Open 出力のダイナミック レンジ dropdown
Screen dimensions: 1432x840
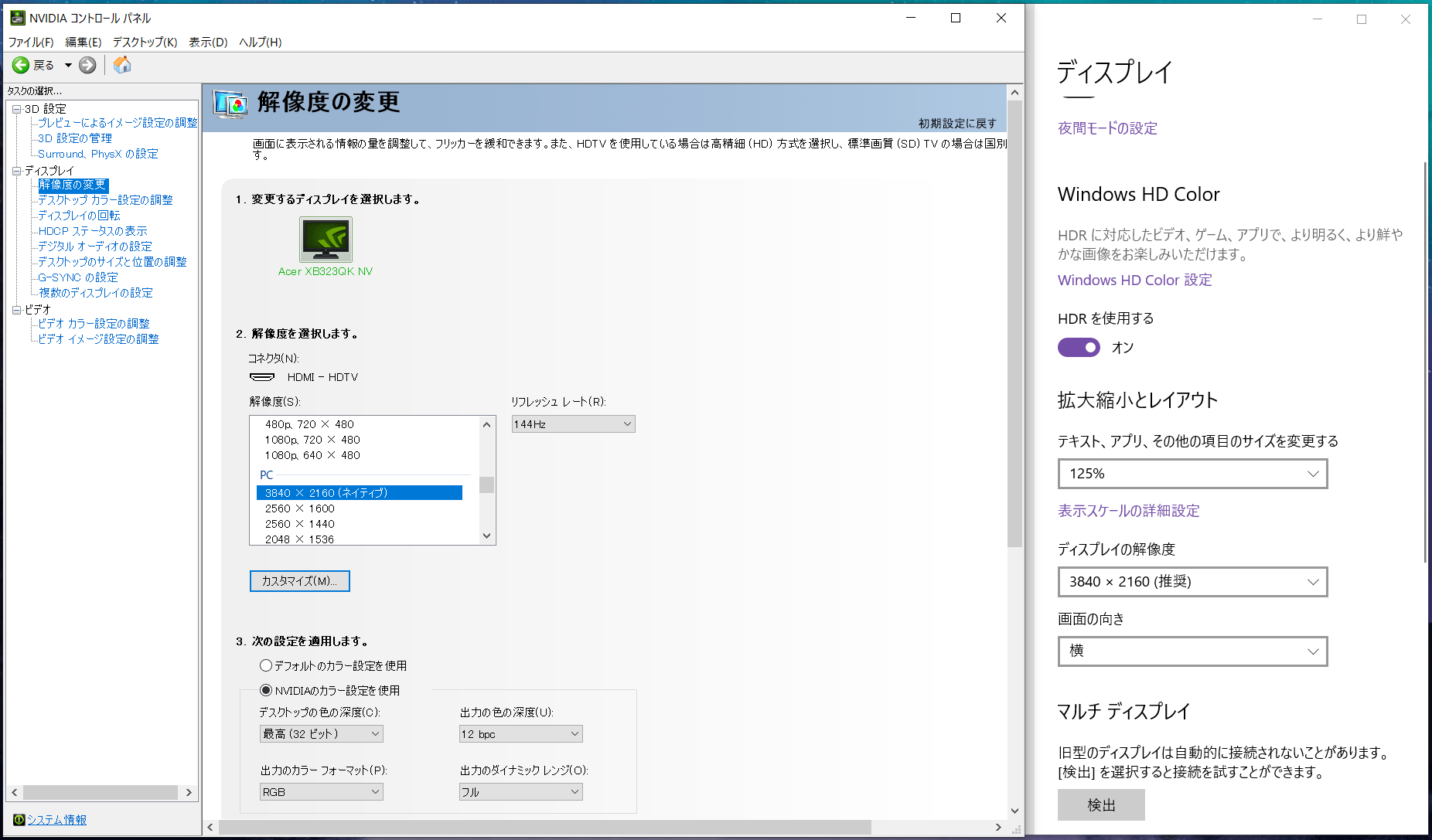click(521, 792)
